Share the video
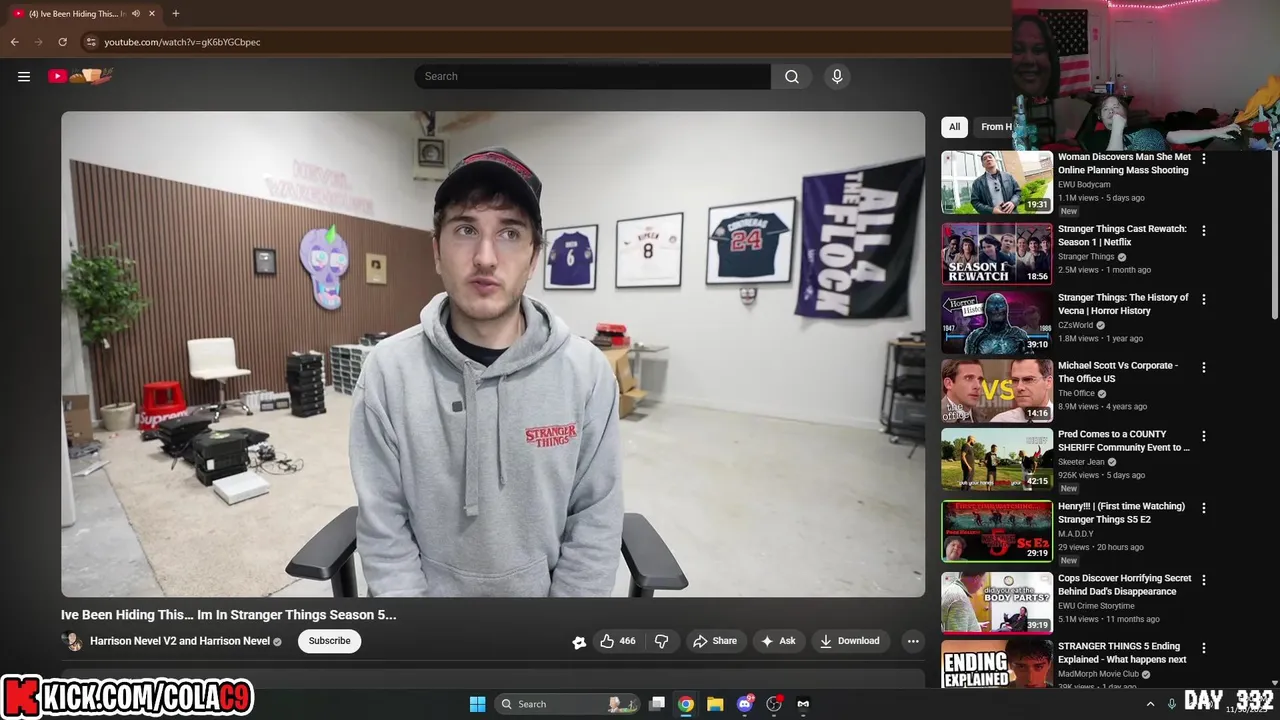This screenshot has width=1280, height=720. click(x=714, y=641)
